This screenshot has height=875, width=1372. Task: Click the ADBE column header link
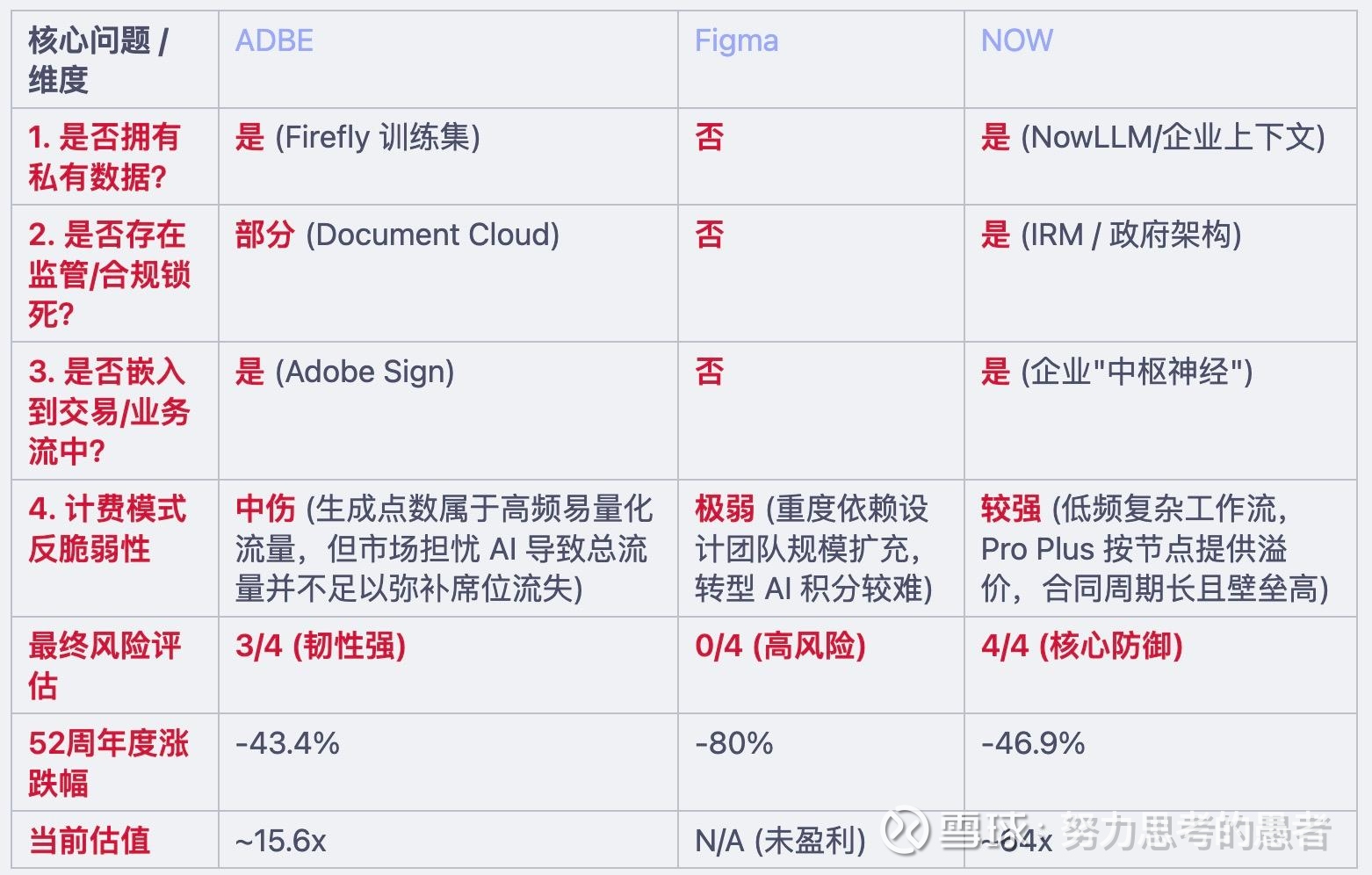pos(274,40)
